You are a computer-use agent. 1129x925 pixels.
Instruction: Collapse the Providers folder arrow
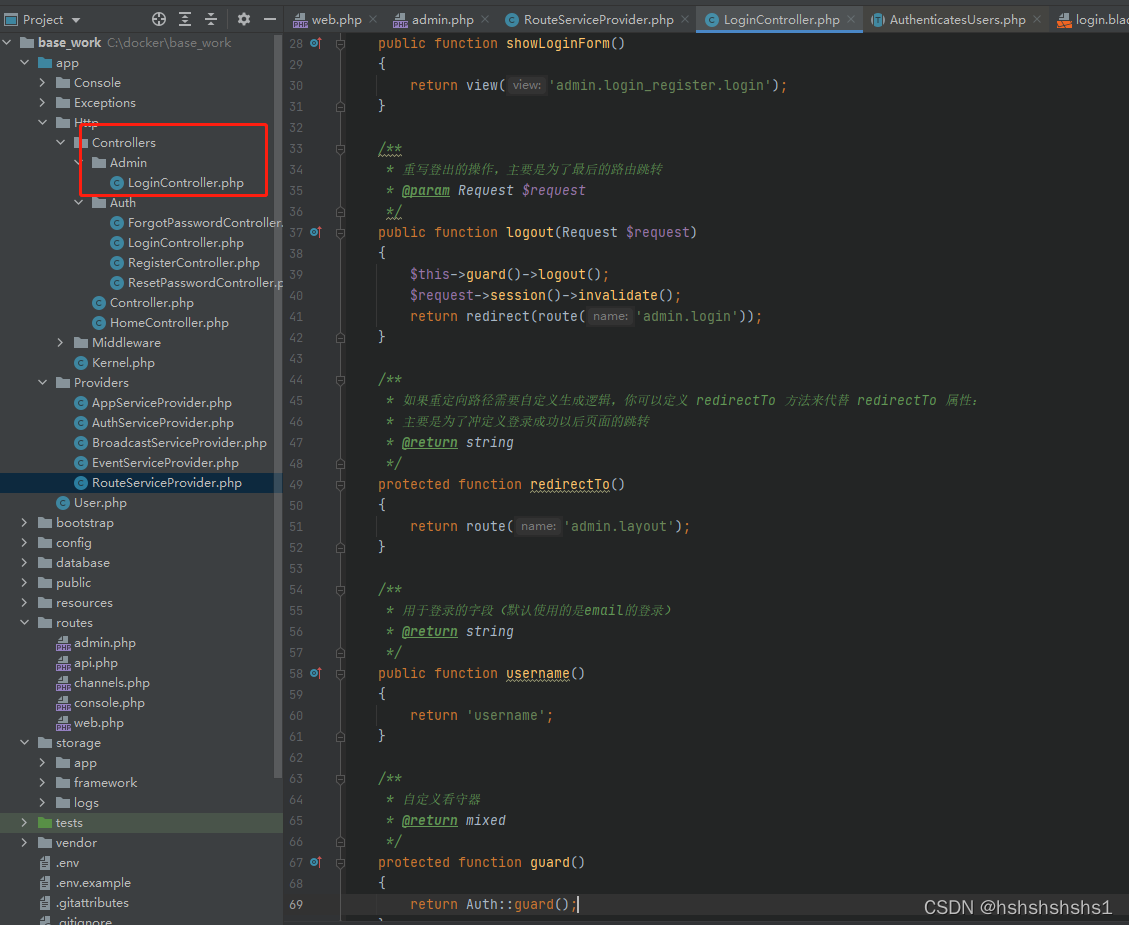click(42, 383)
